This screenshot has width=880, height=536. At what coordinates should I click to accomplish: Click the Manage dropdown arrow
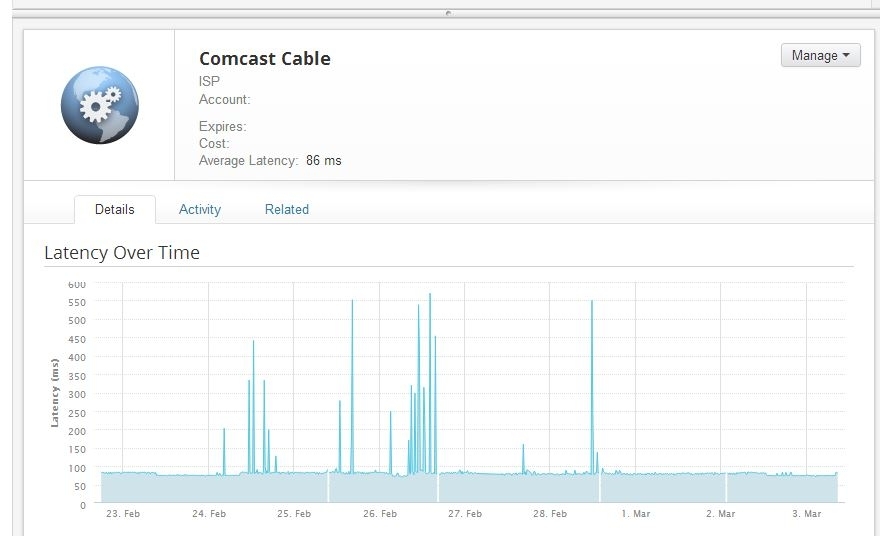pyautogui.click(x=846, y=56)
